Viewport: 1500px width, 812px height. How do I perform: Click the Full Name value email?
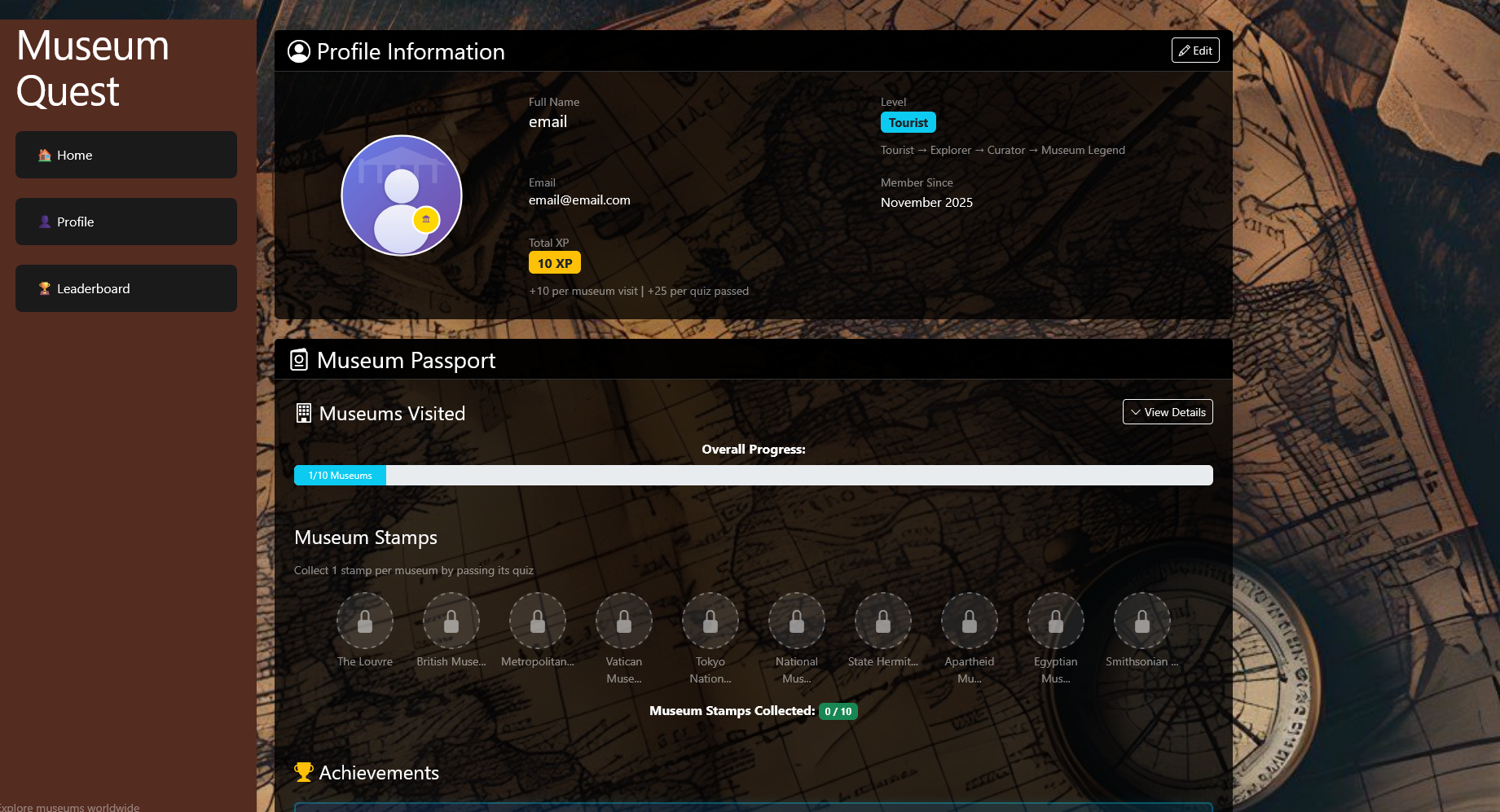[x=548, y=122]
